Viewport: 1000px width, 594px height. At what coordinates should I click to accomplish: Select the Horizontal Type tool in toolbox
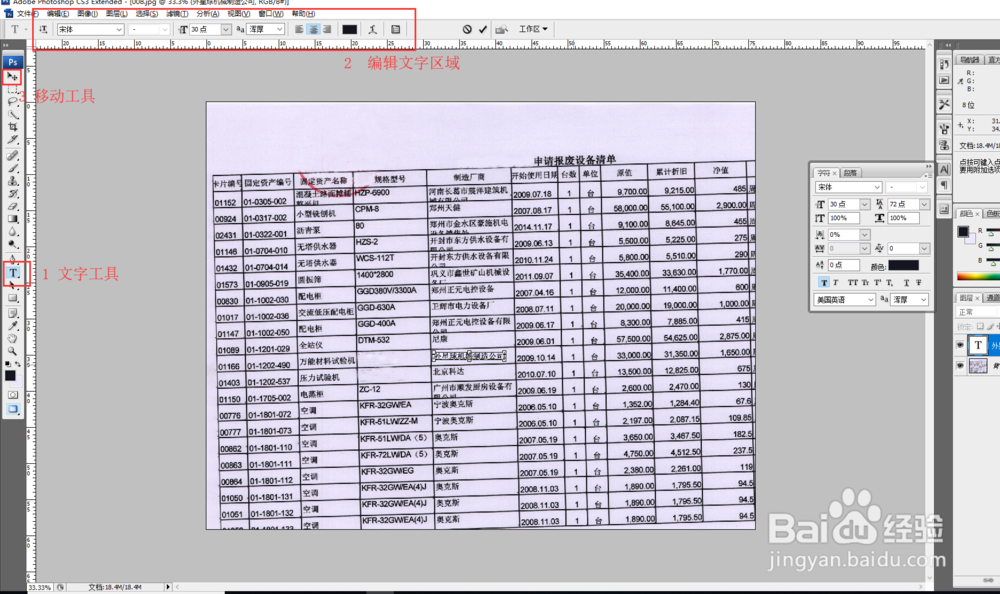coord(13,273)
